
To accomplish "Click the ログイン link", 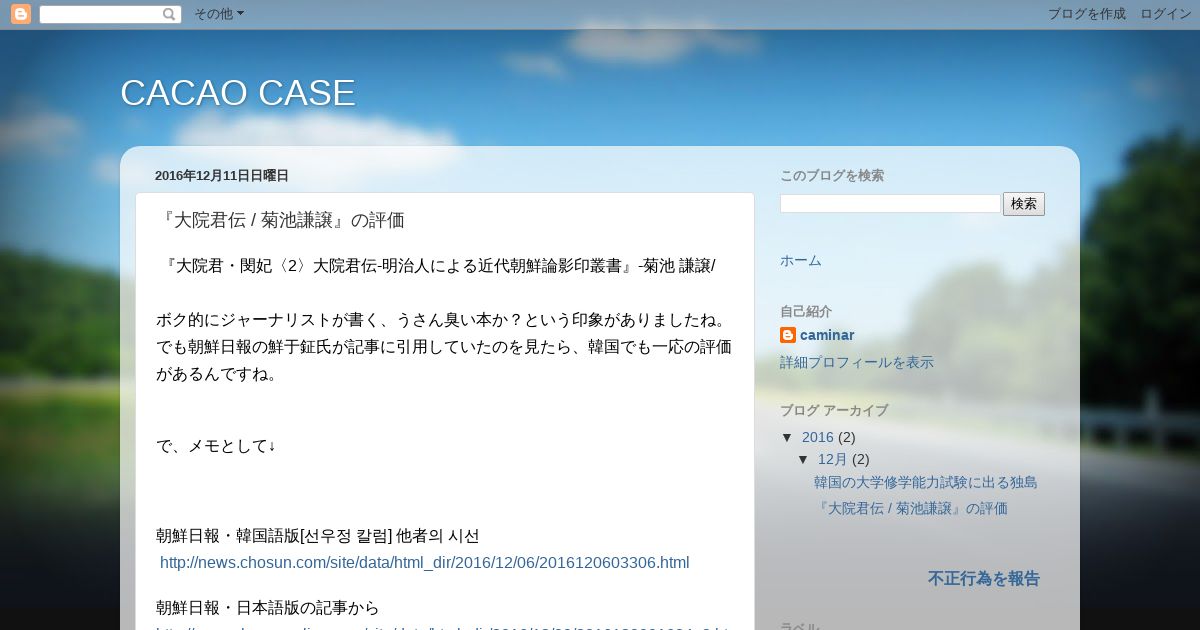I will click(1165, 14).
